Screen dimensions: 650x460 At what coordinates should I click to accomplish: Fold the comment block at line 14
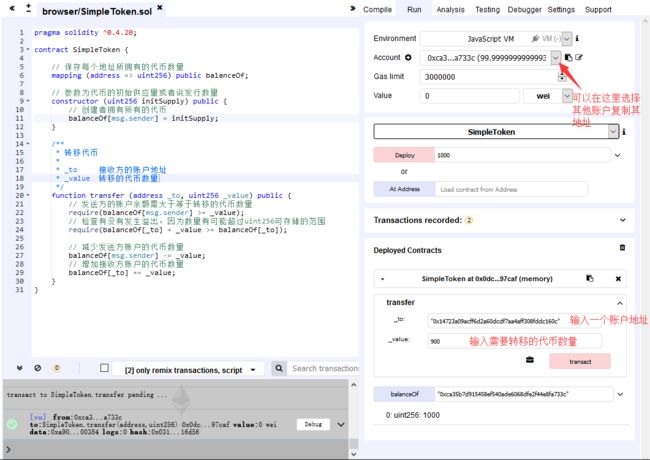(28, 144)
